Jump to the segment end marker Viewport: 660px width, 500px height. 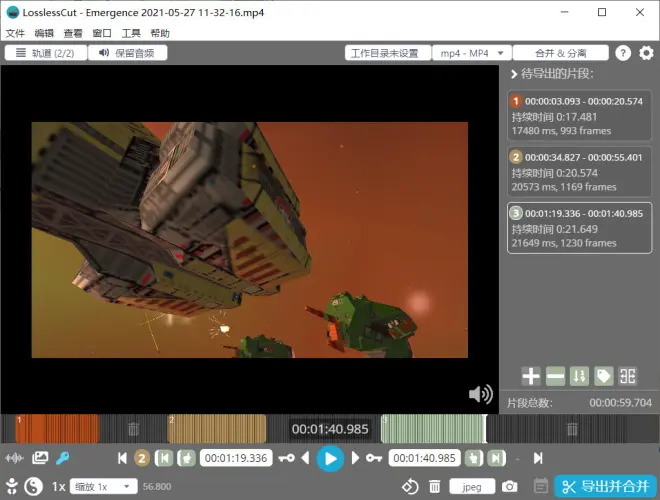[x=496, y=458]
